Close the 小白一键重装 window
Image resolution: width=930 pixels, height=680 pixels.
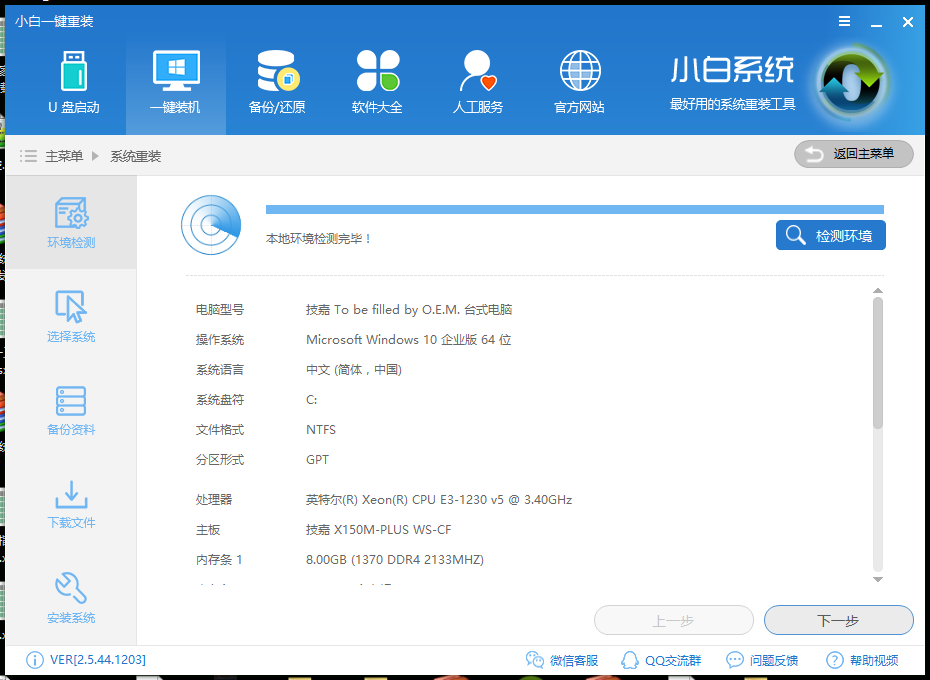click(x=907, y=22)
